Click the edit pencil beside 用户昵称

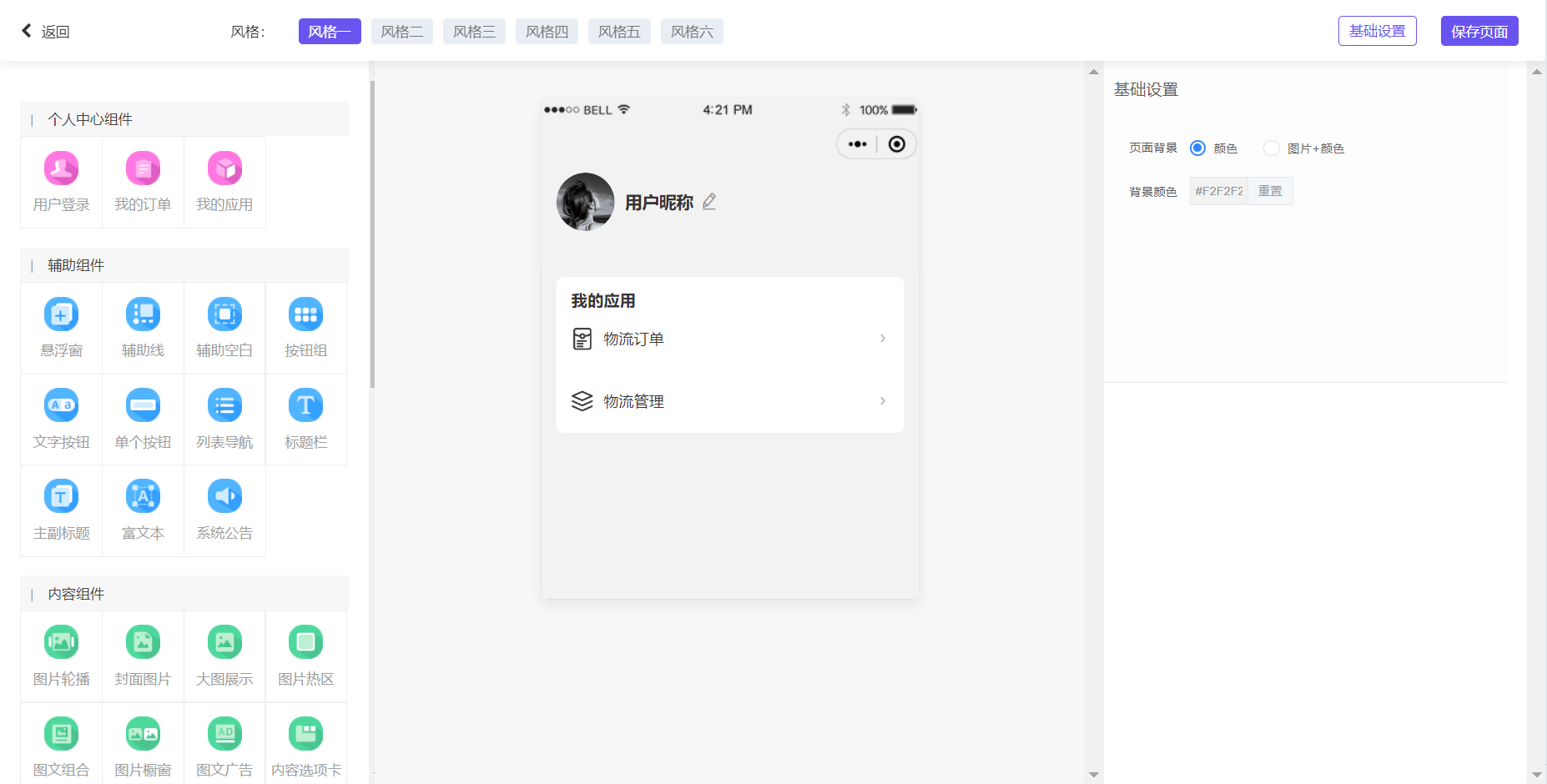709,202
